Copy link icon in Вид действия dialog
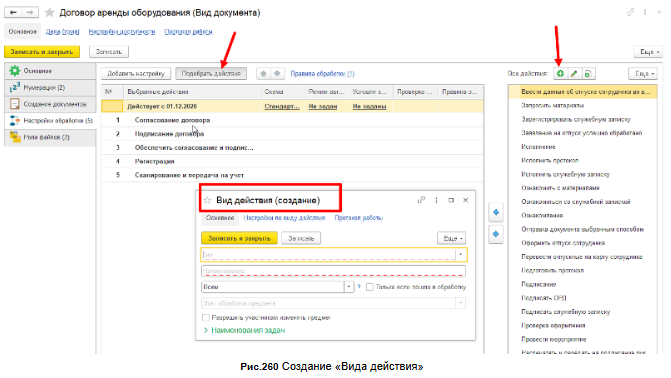 421,200
